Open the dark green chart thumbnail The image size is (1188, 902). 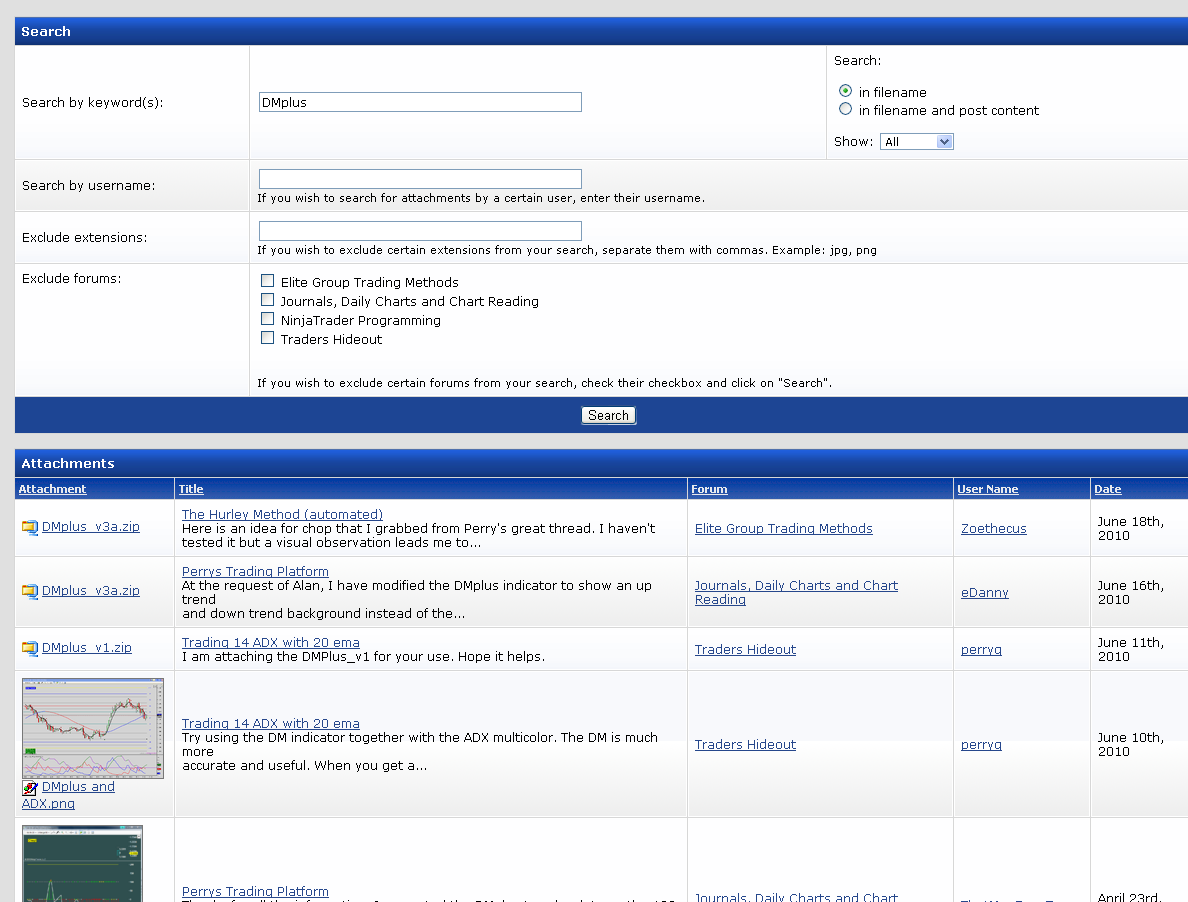click(x=82, y=863)
